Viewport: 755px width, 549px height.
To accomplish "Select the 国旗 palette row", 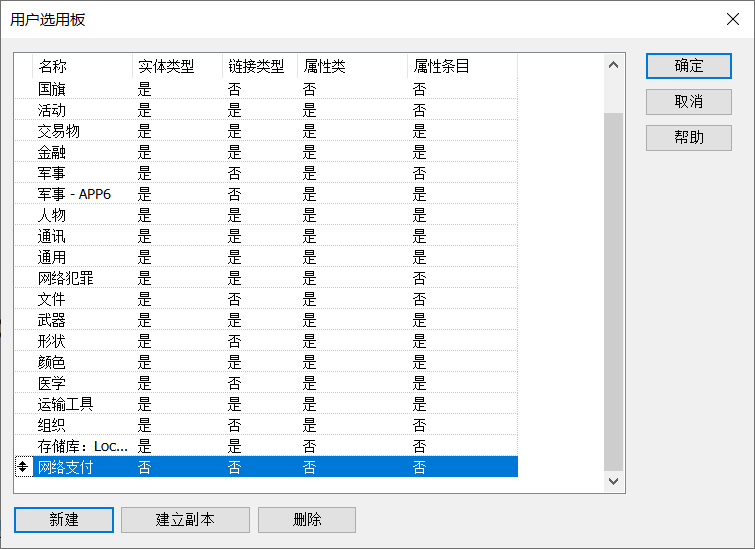I will [266, 89].
